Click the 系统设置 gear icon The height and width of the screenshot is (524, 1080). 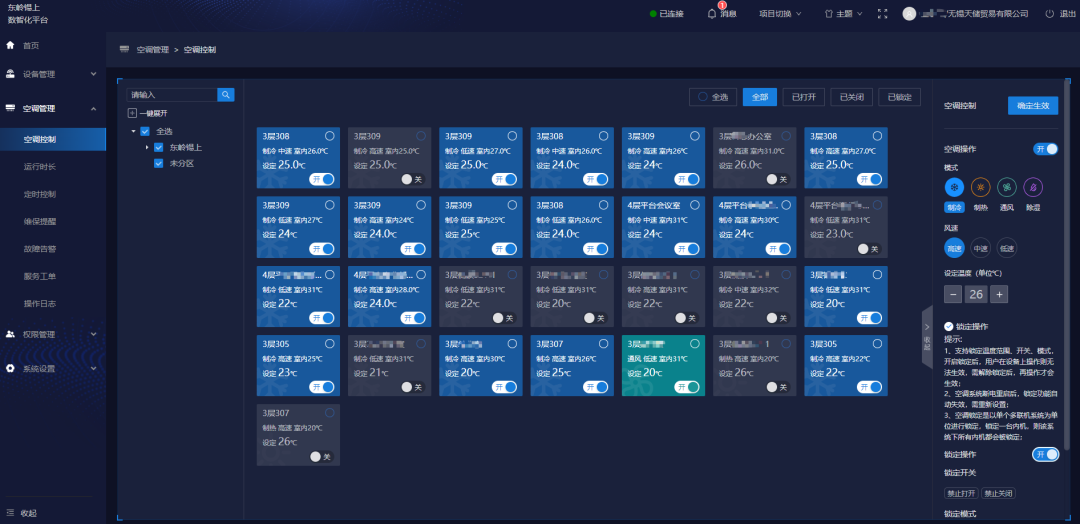[x=10, y=368]
